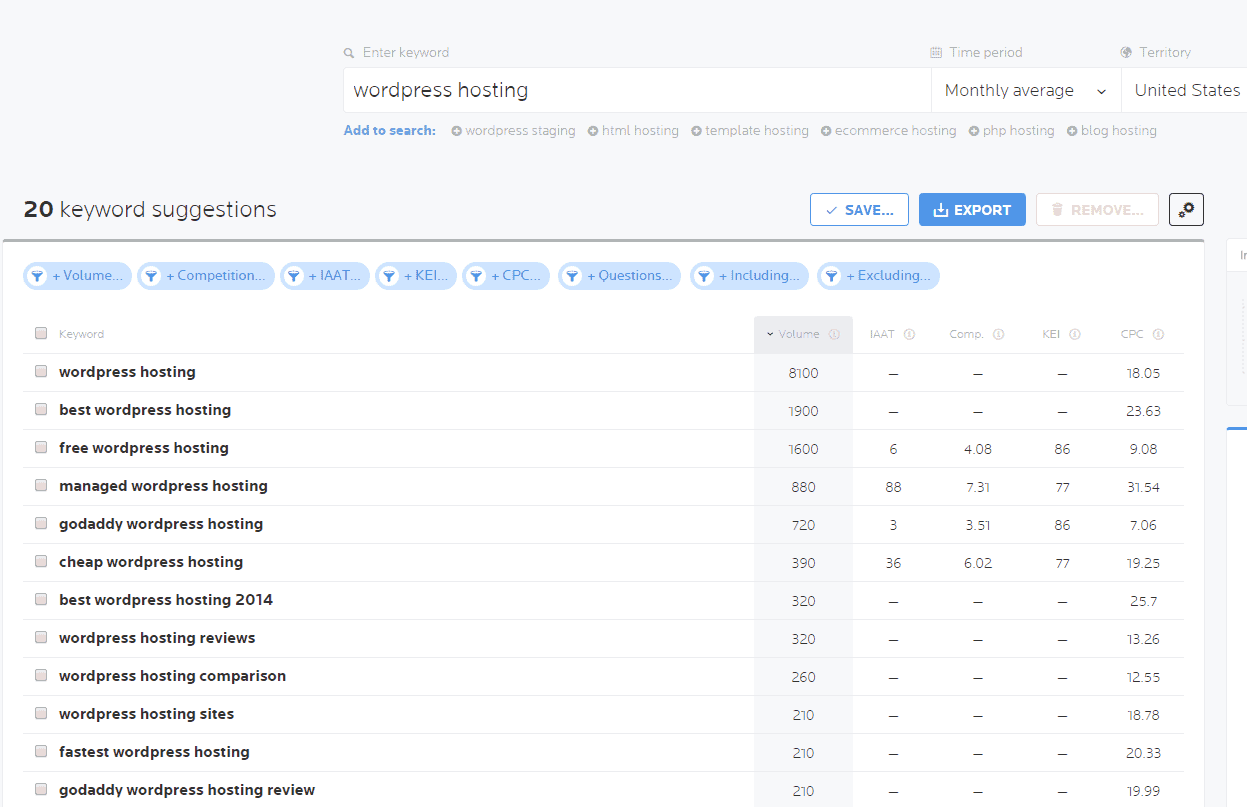Click plus icon beside wordpress staging
1247x807 pixels.
(x=457, y=131)
